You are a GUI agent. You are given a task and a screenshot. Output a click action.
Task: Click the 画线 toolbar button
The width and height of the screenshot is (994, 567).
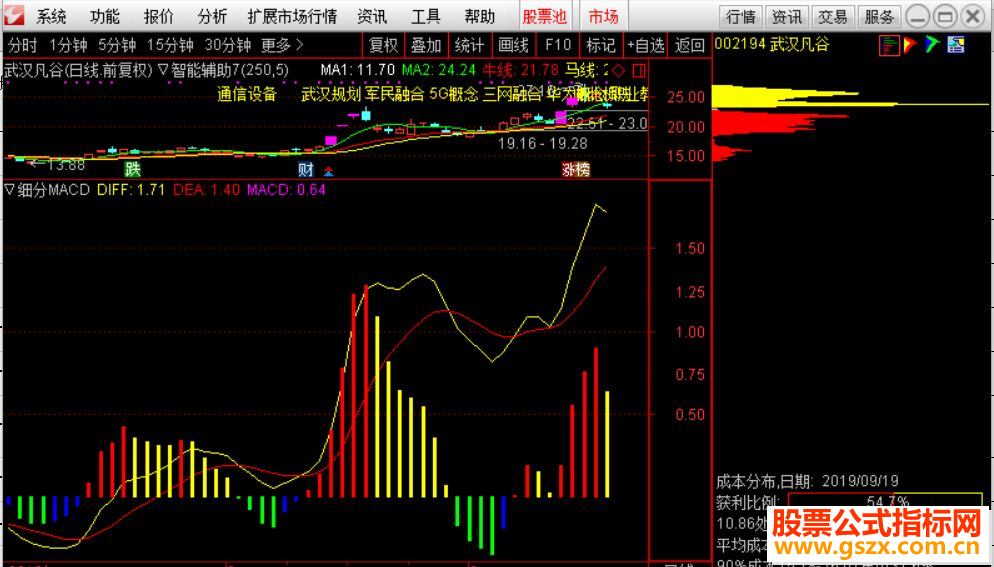click(x=513, y=46)
